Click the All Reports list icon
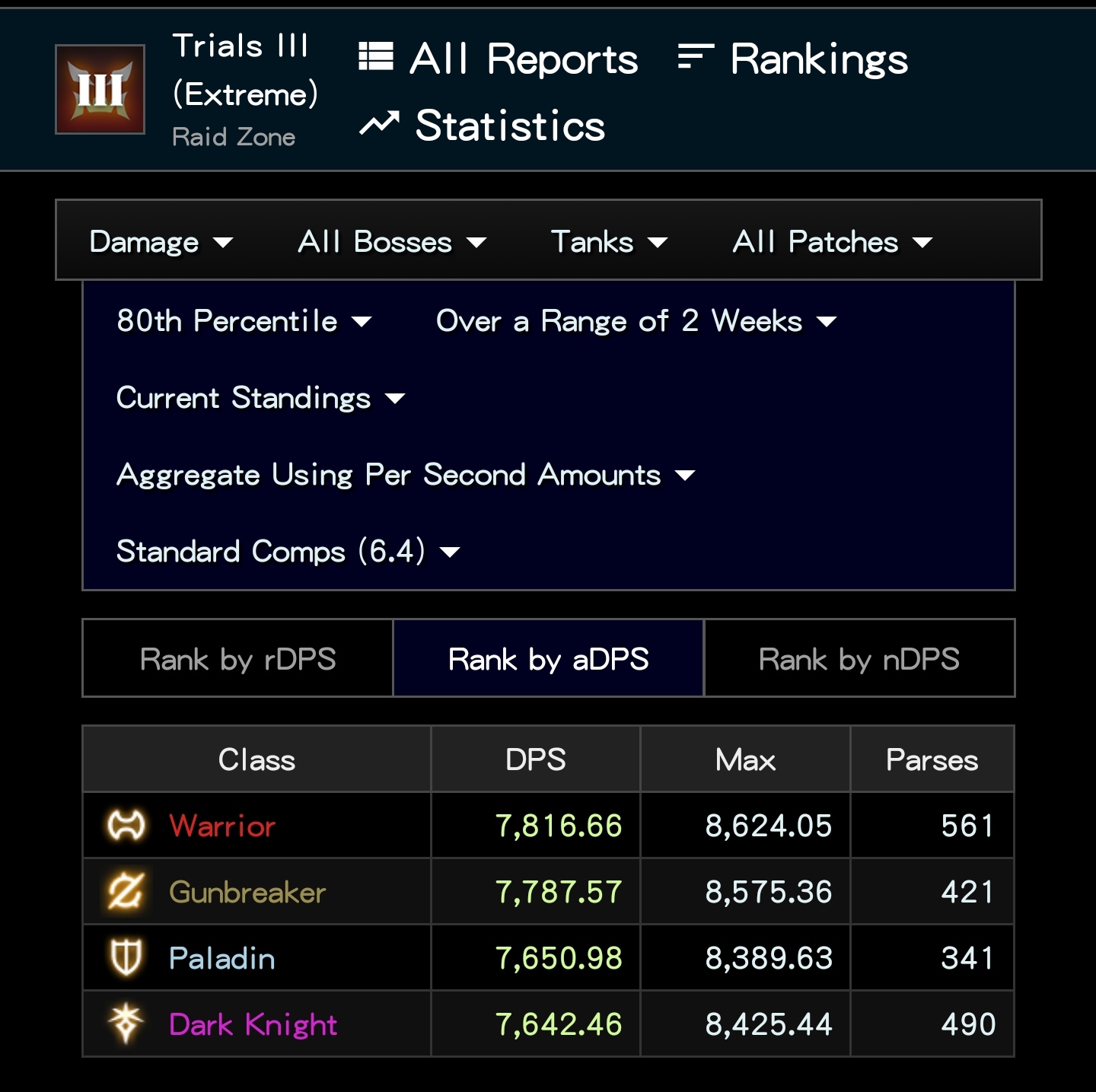Screen dimensions: 1096x1092 coord(376,56)
